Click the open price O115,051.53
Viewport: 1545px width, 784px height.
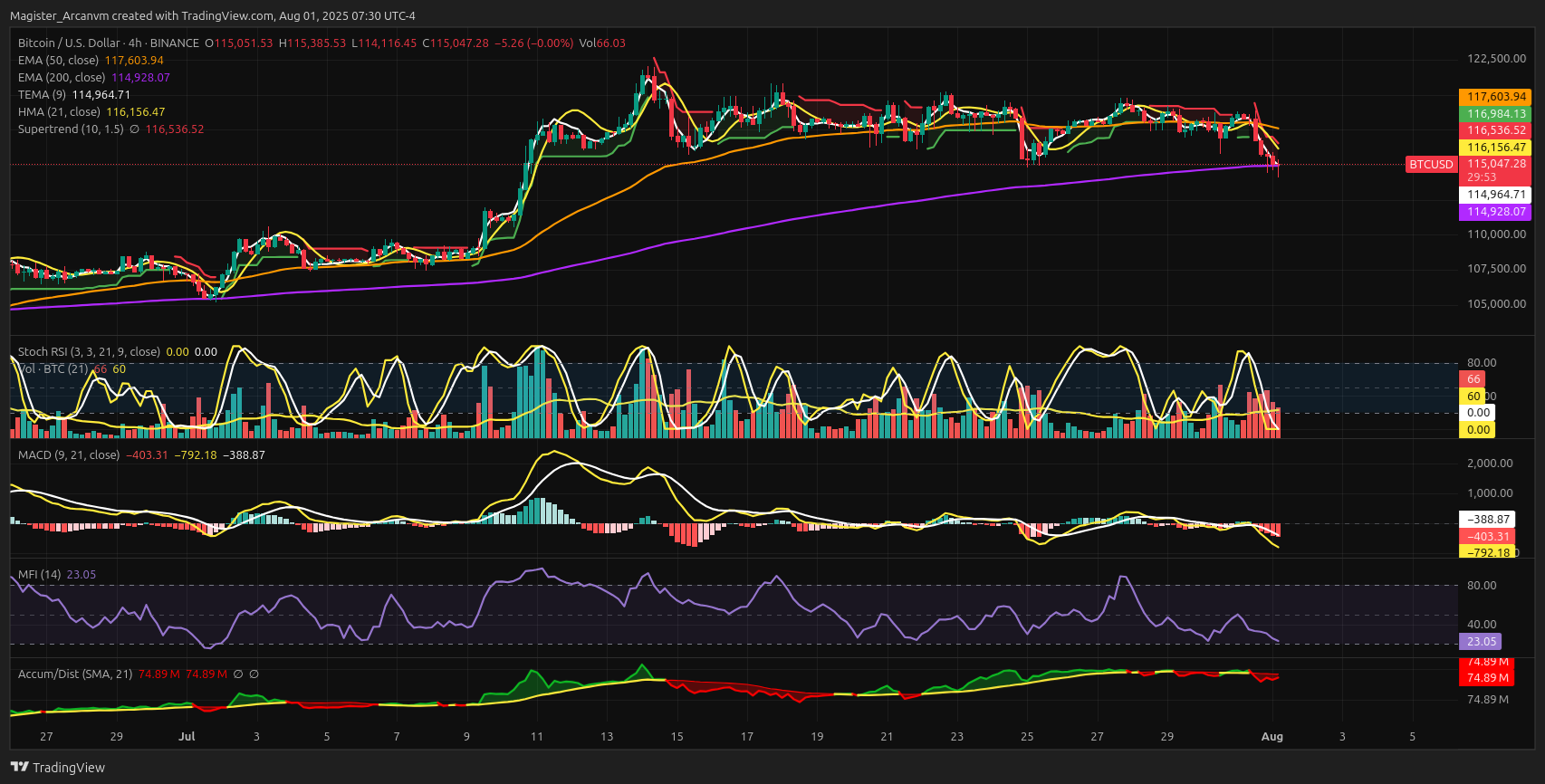(x=239, y=43)
